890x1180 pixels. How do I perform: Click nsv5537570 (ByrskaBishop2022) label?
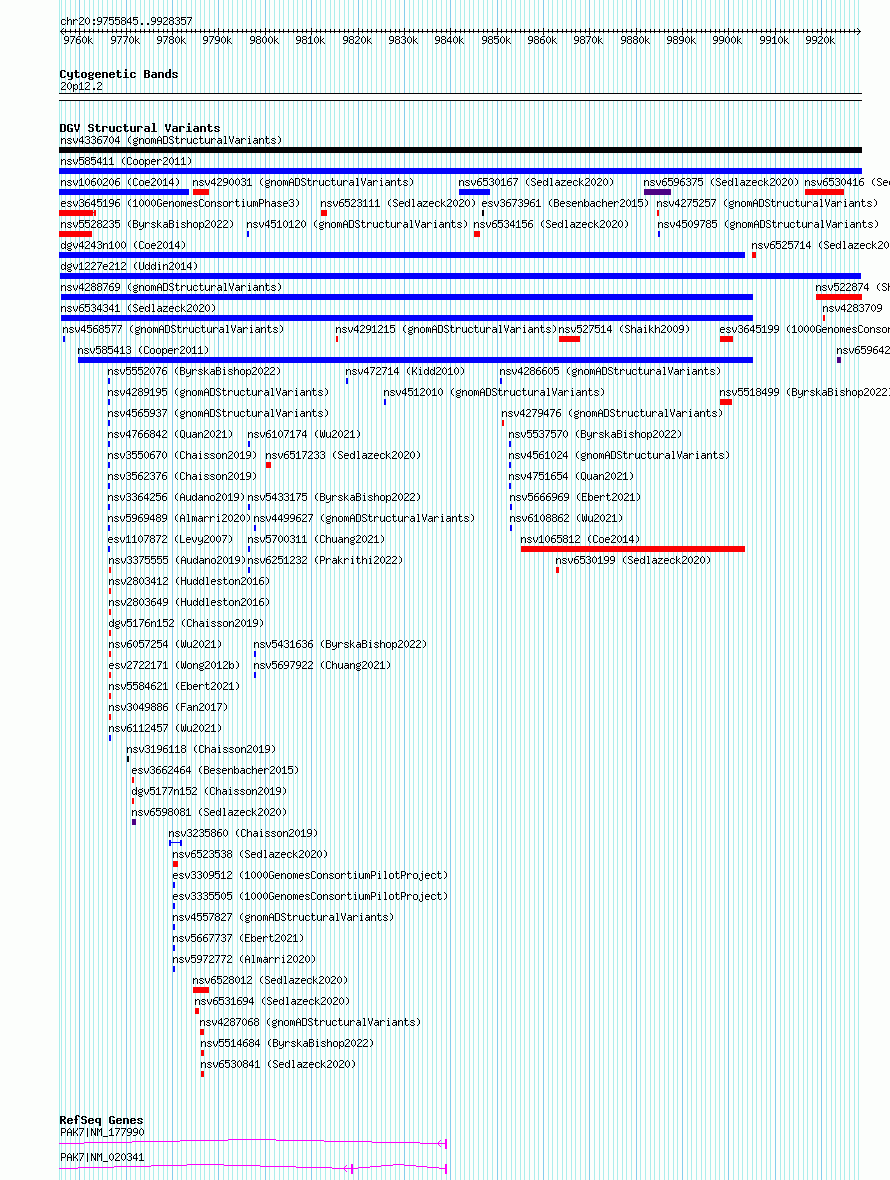(x=595, y=435)
